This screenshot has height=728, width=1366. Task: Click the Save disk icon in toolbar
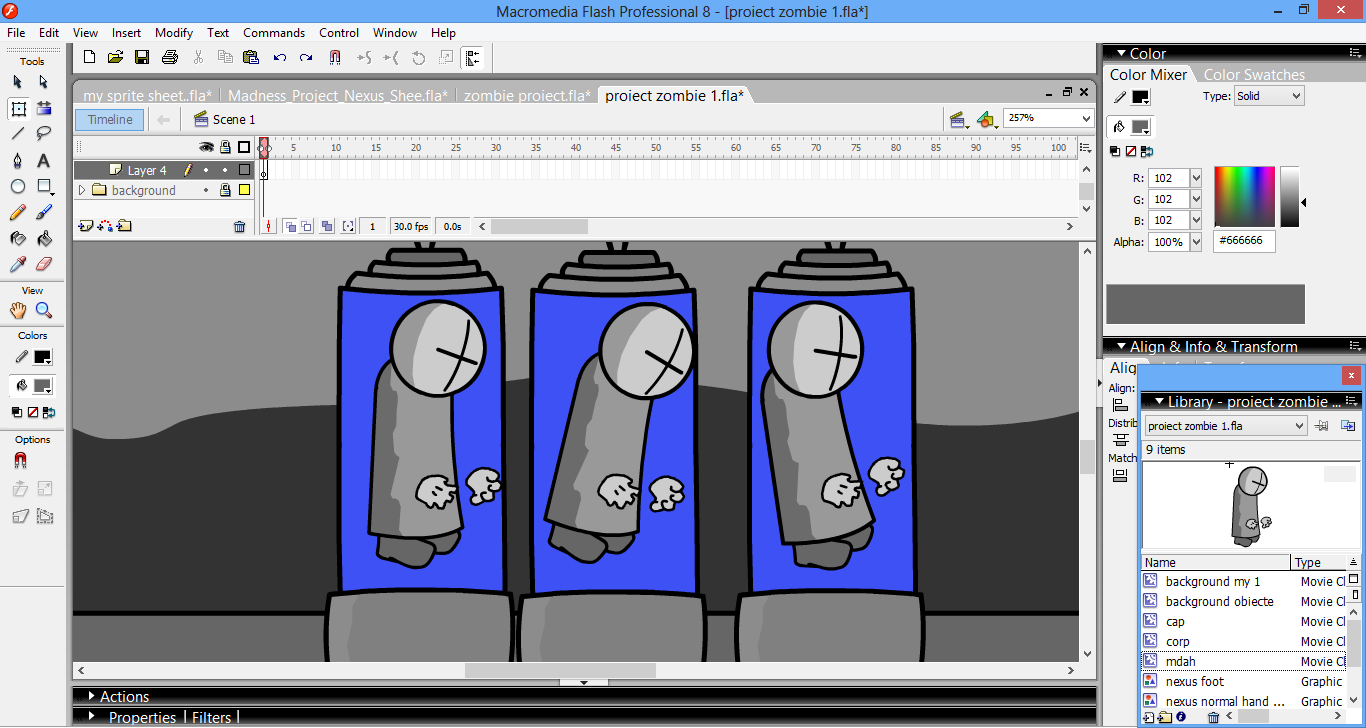point(142,57)
